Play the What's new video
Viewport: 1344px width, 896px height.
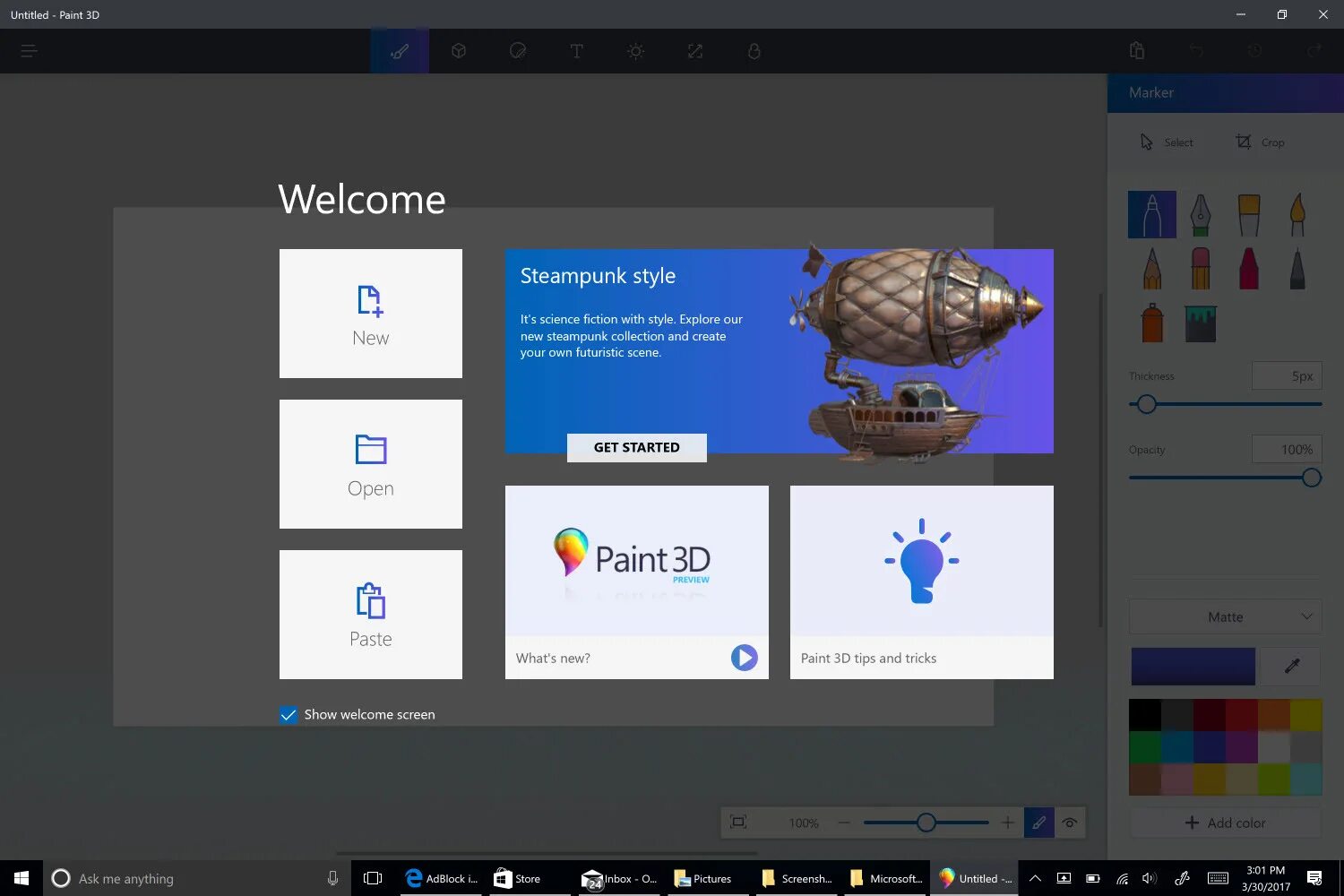click(744, 658)
